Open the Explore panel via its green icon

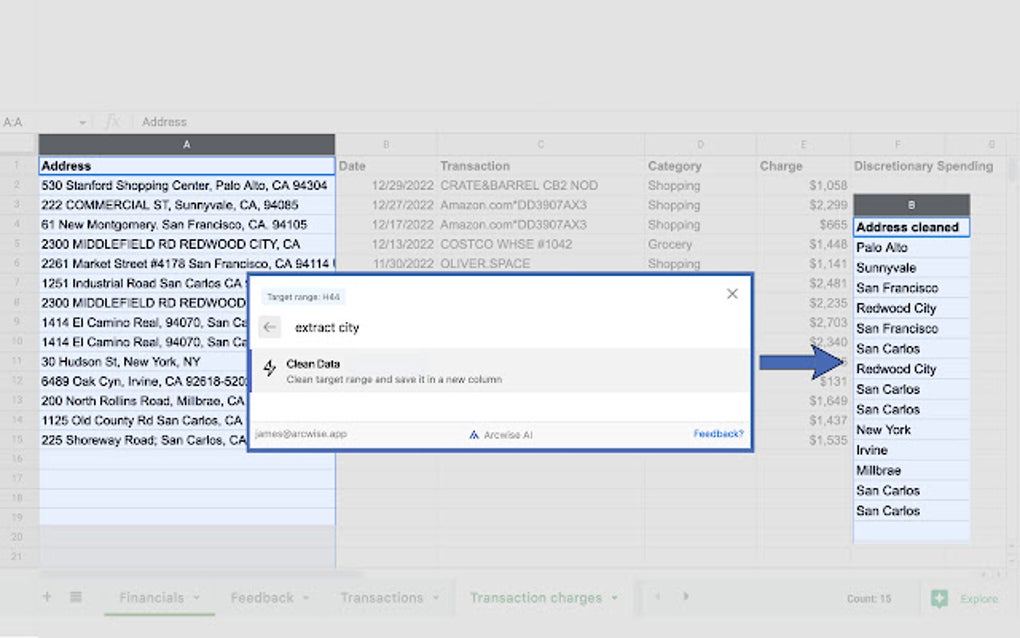[938, 598]
